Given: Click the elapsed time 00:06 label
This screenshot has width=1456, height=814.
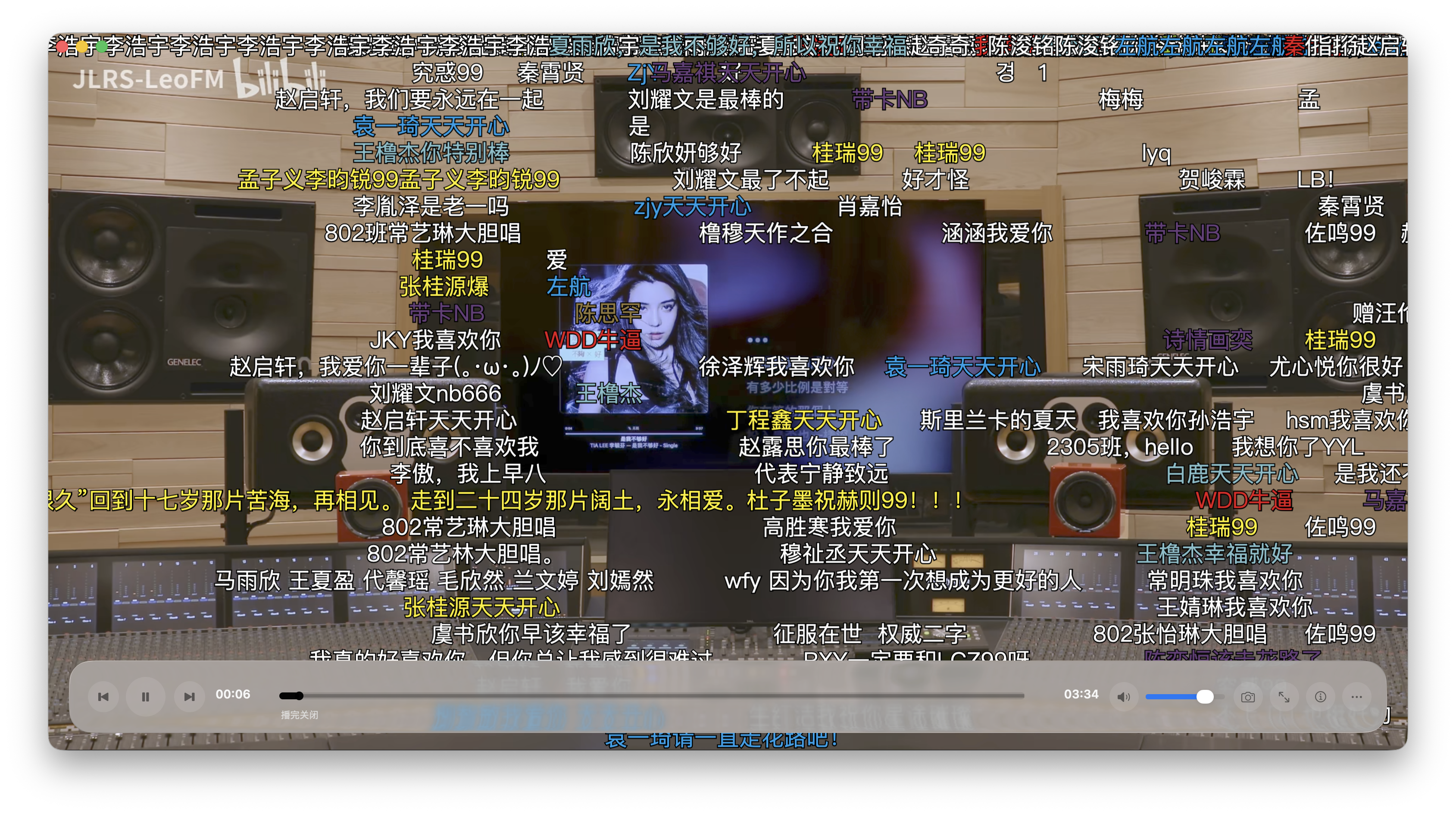Looking at the screenshot, I should tap(233, 694).
